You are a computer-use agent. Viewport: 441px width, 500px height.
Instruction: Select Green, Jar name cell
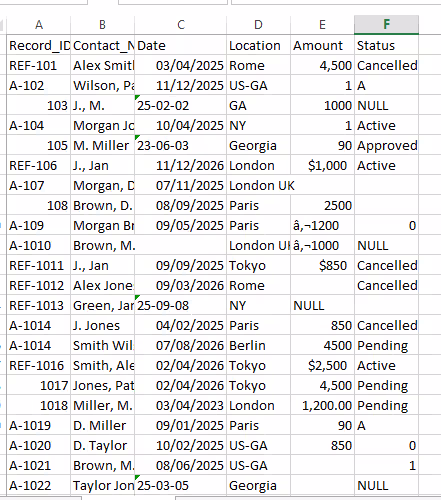[x=102, y=305]
